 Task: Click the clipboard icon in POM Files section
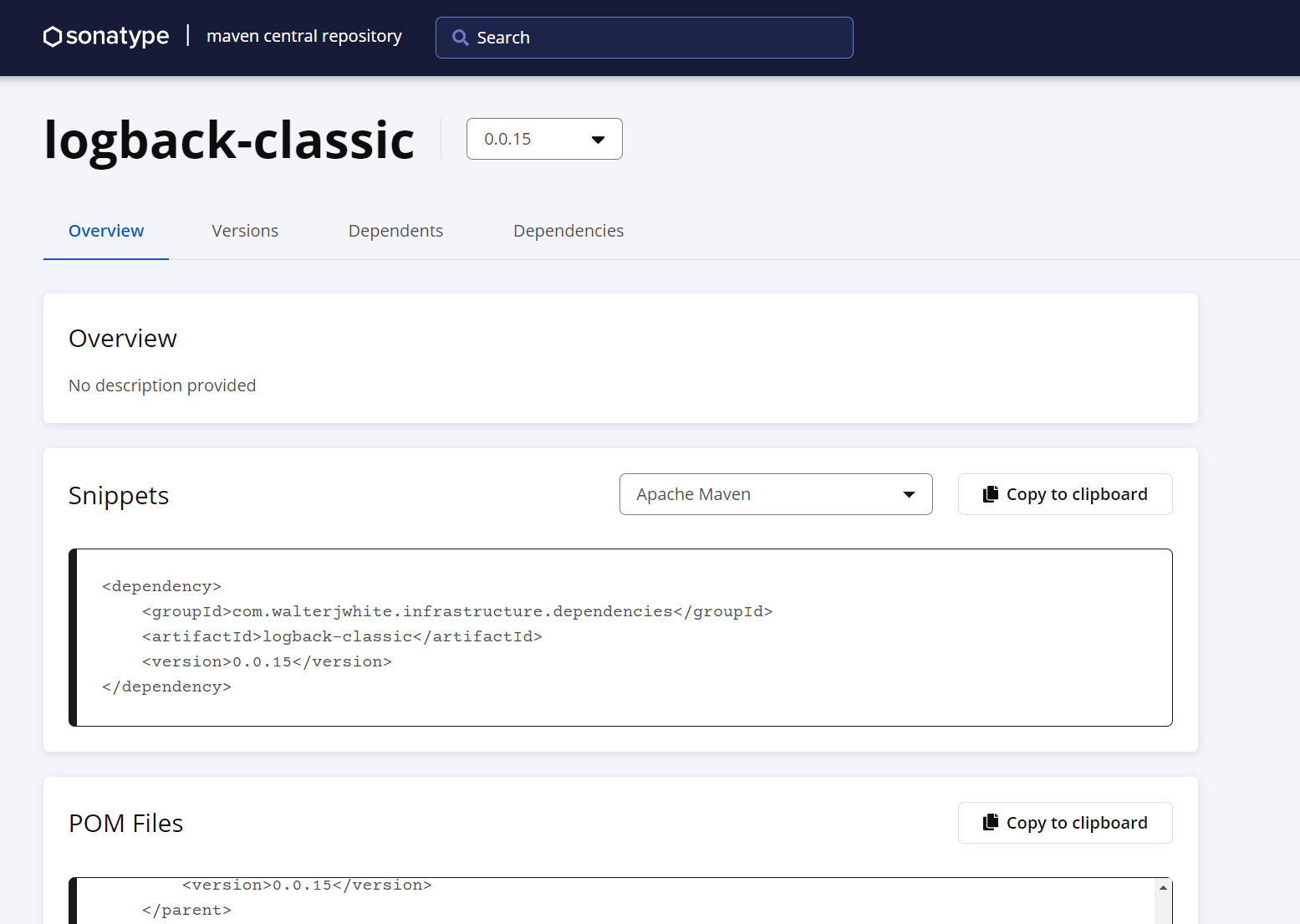click(x=991, y=823)
